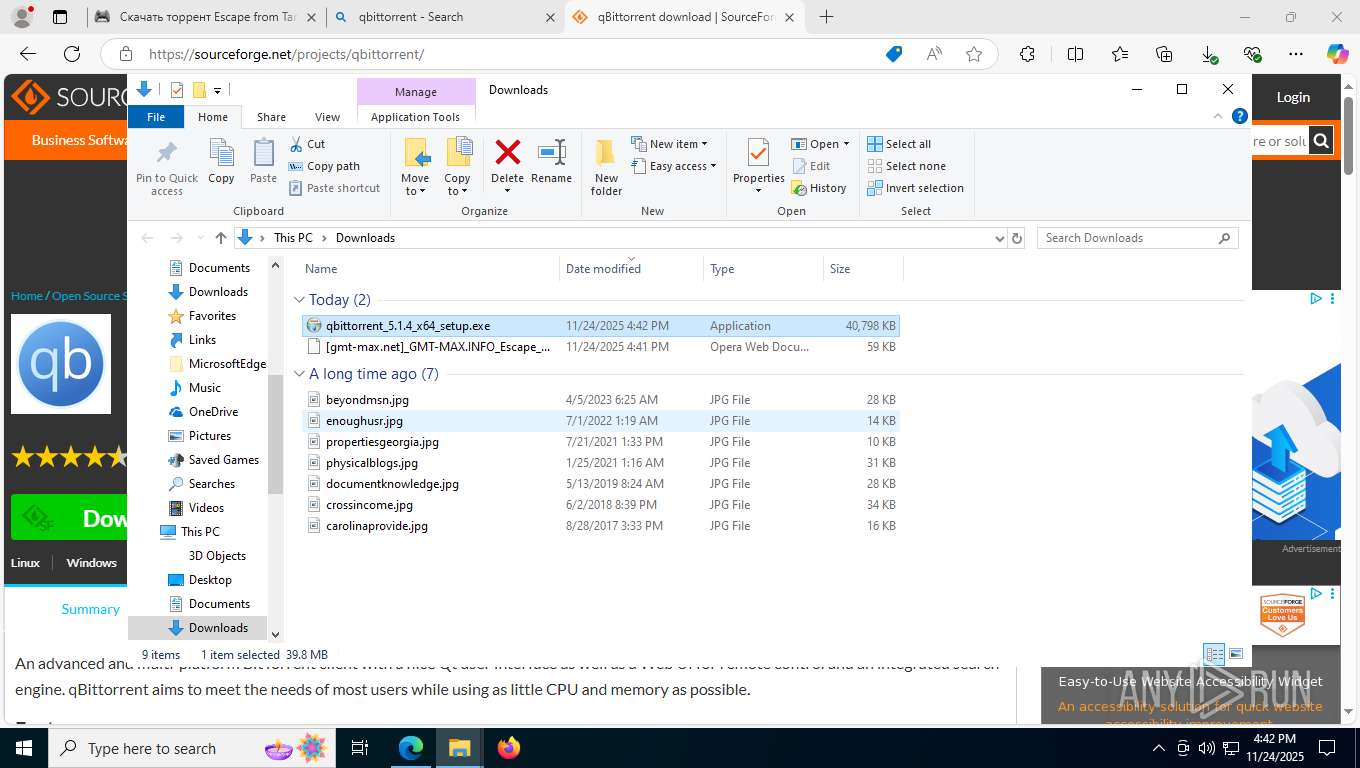
Task: Click Paste shortcut in ribbon
Action: coord(334,188)
